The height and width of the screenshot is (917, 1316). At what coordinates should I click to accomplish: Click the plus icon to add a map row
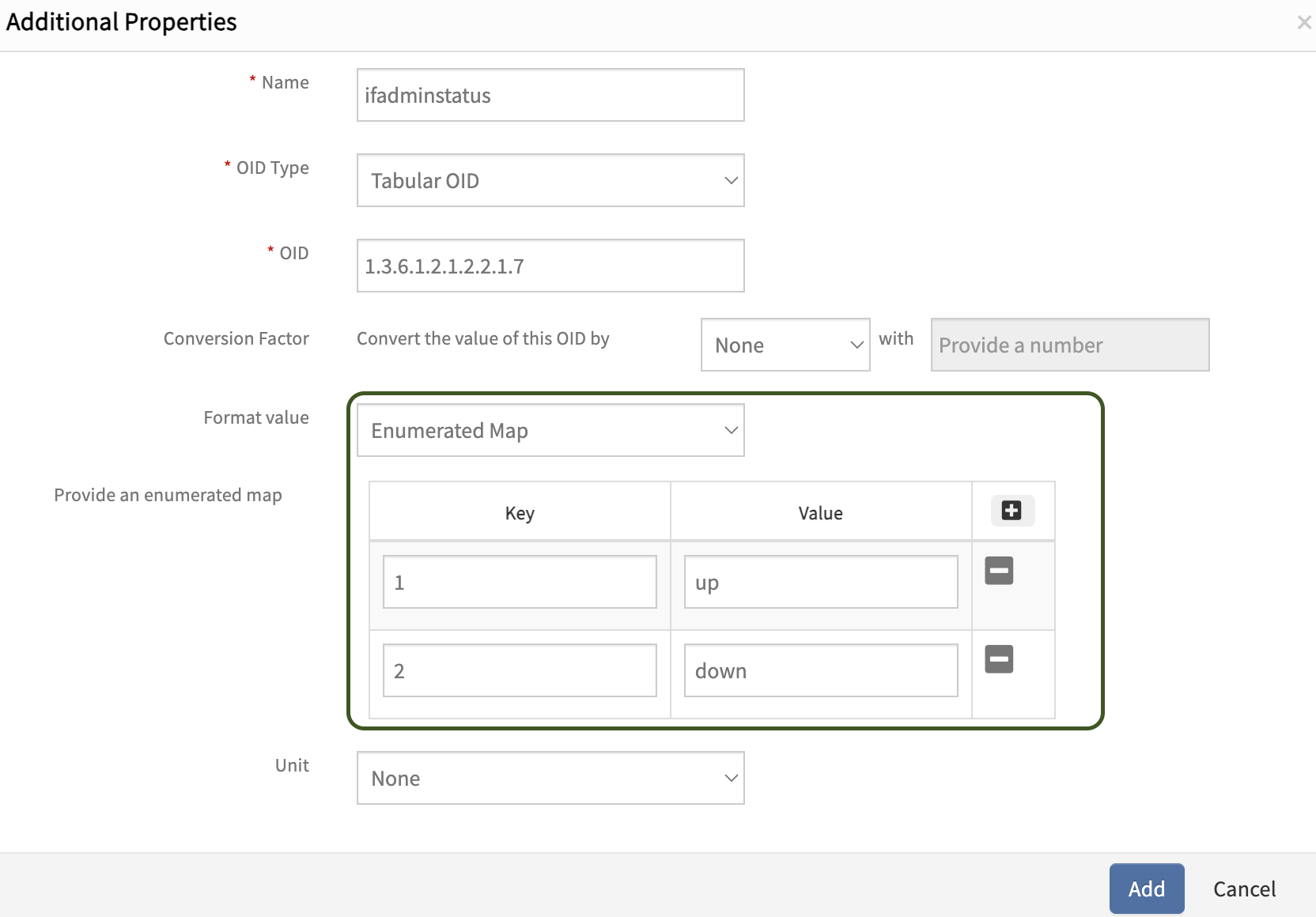(1012, 511)
